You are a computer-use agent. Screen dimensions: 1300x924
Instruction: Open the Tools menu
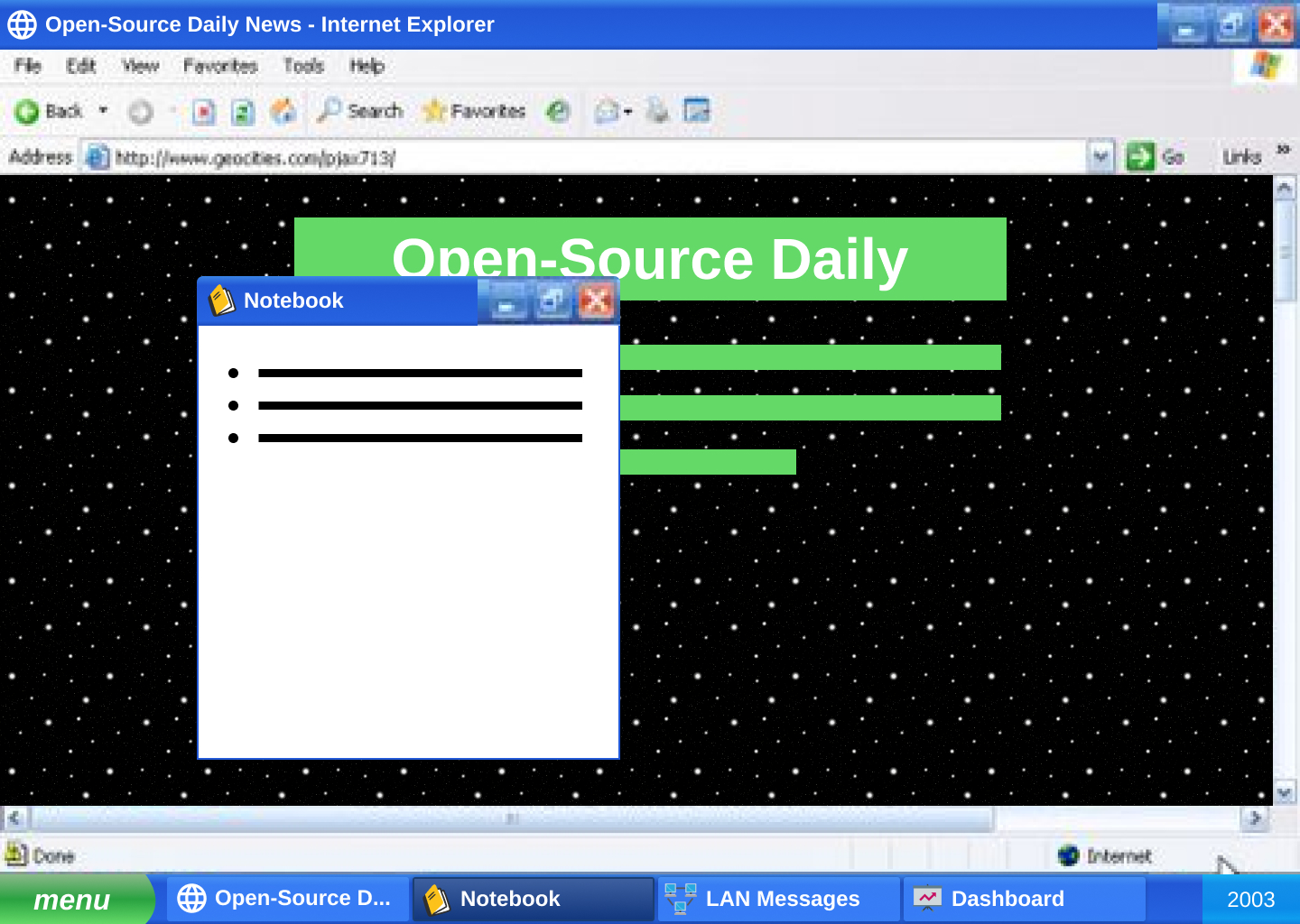[x=303, y=66]
